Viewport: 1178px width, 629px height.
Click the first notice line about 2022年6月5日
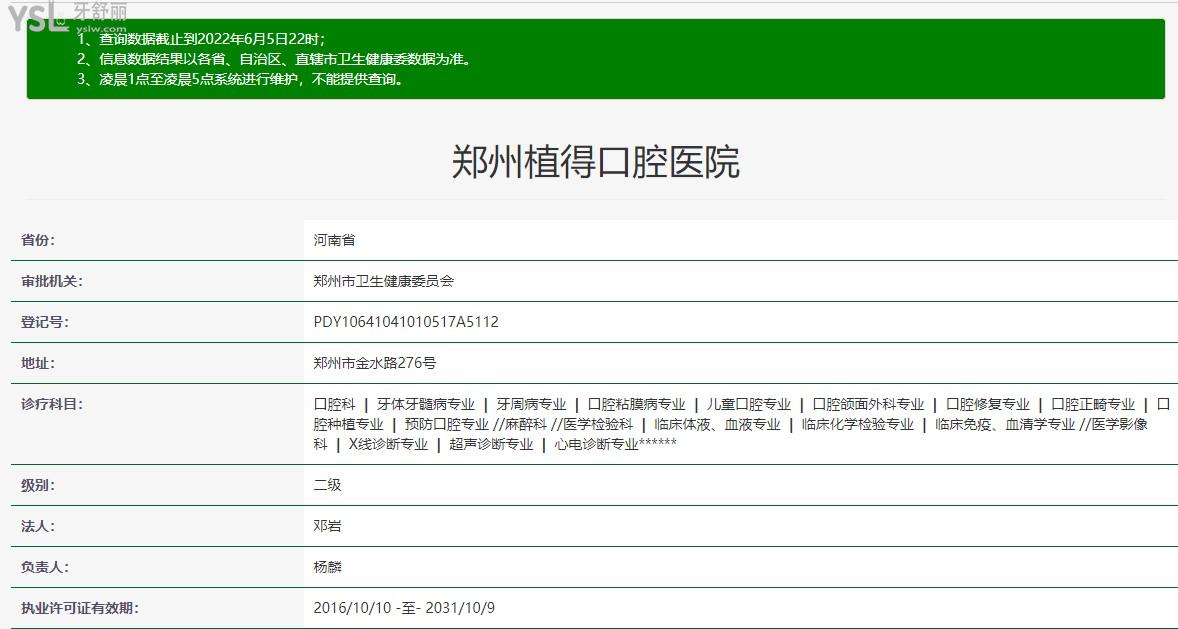coord(201,39)
